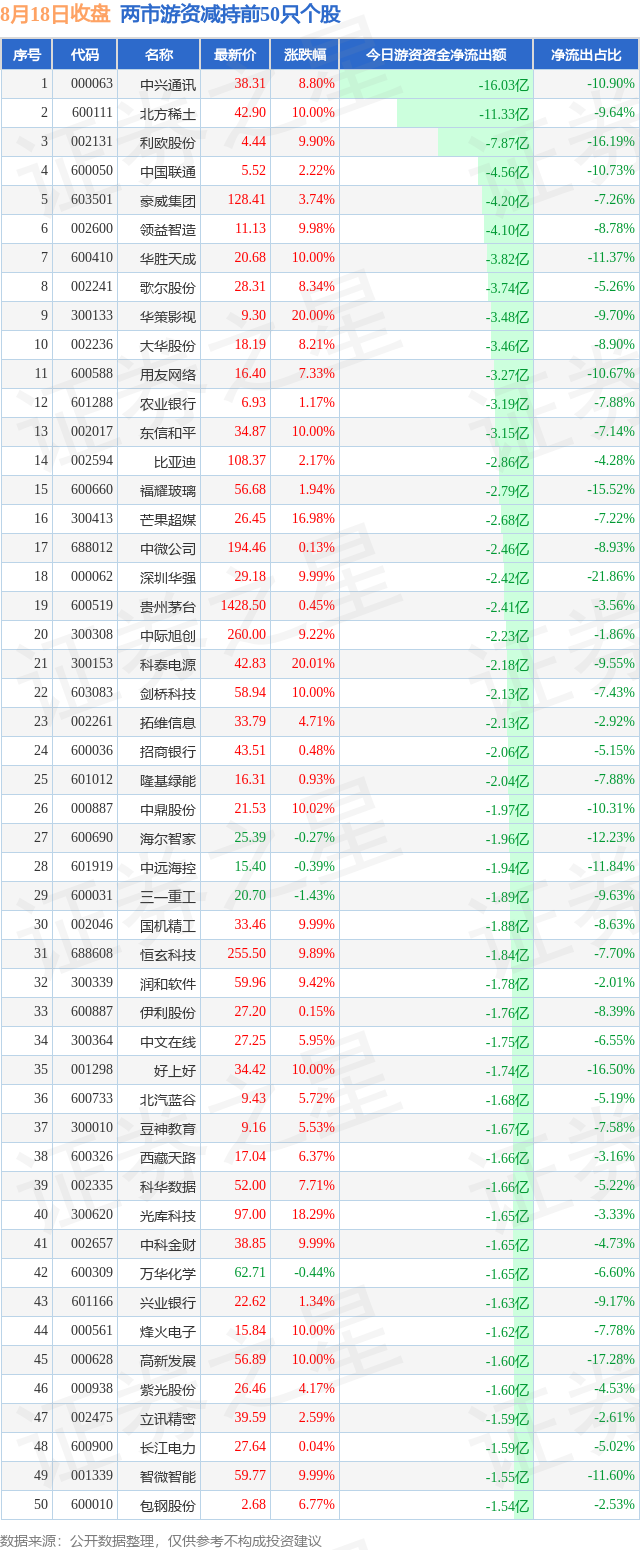
Task: Select stock name 歌尔股份
Action: (168, 288)
